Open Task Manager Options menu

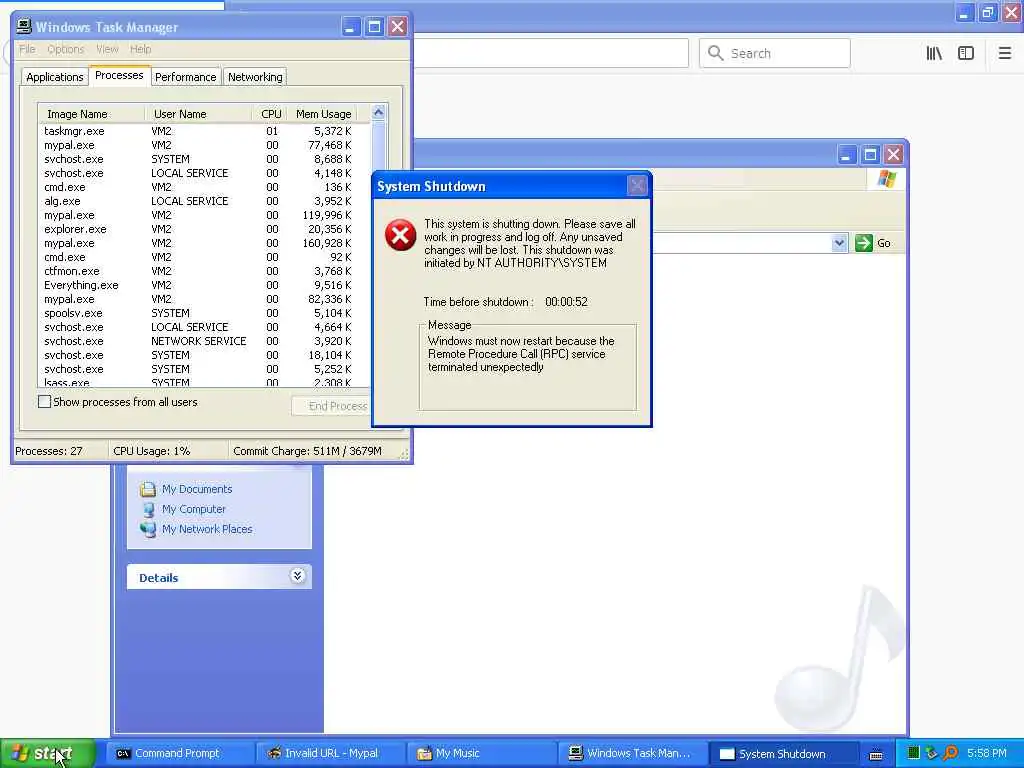[x=65, y=49]
